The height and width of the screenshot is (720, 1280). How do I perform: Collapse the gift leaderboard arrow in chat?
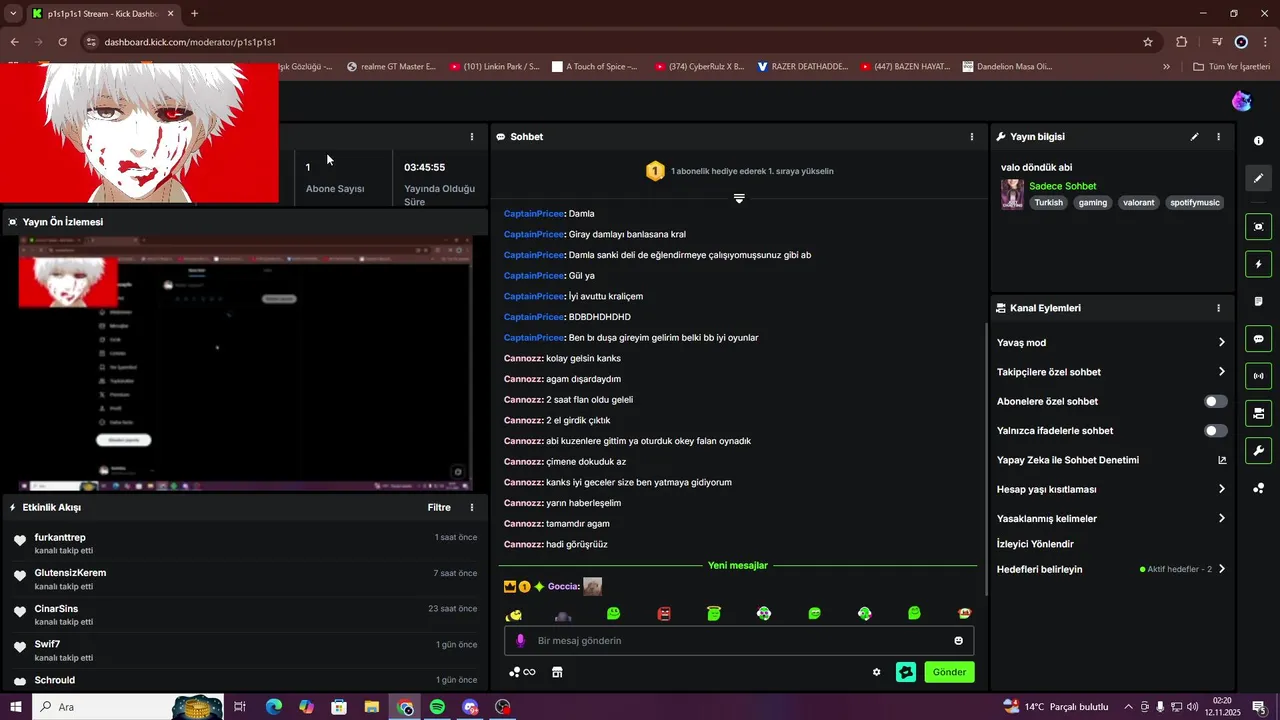739,198
